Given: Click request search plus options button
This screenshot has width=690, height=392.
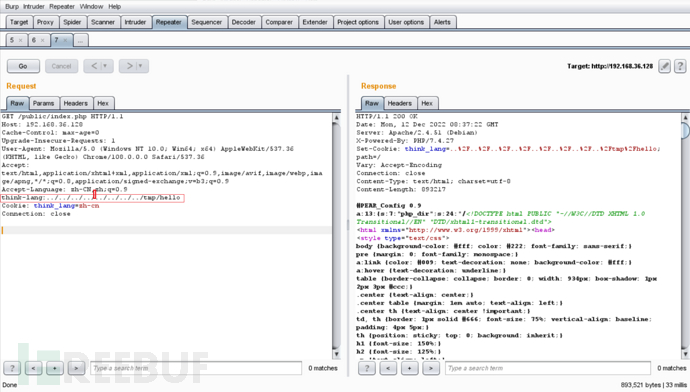Looking at the screenshot, I should (55, 368).
